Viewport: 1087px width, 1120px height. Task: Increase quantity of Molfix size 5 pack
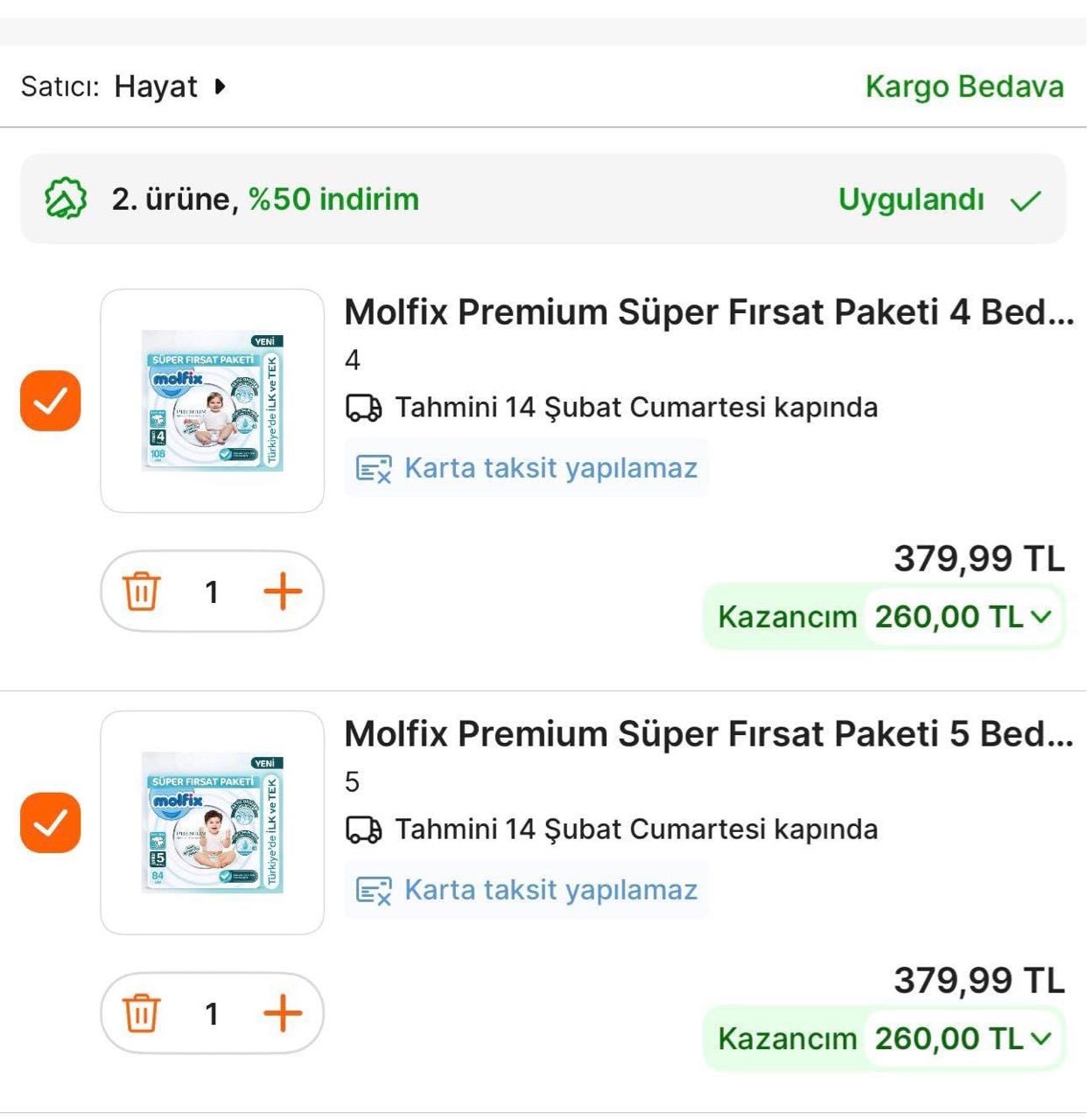coord(283,1013)
